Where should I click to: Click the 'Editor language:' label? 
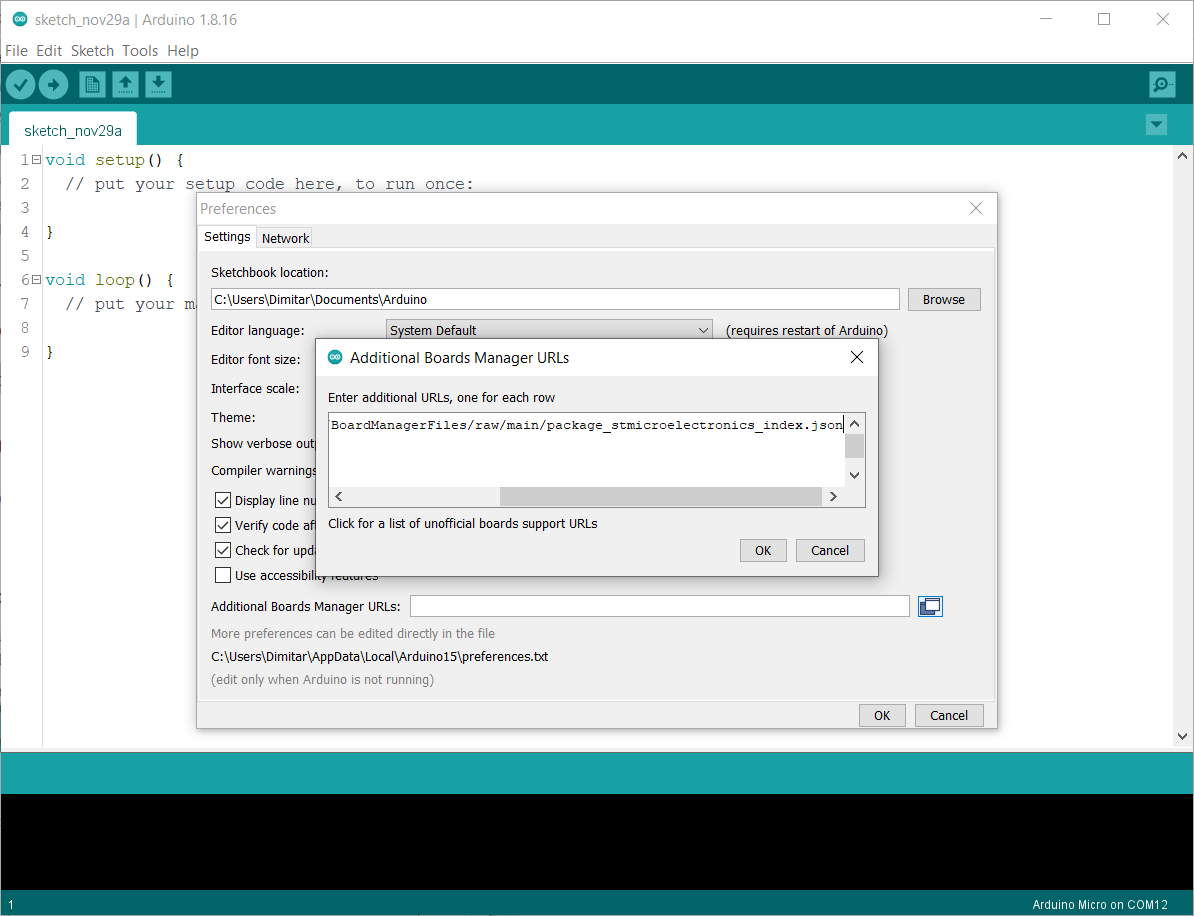[x=257, y=330]
